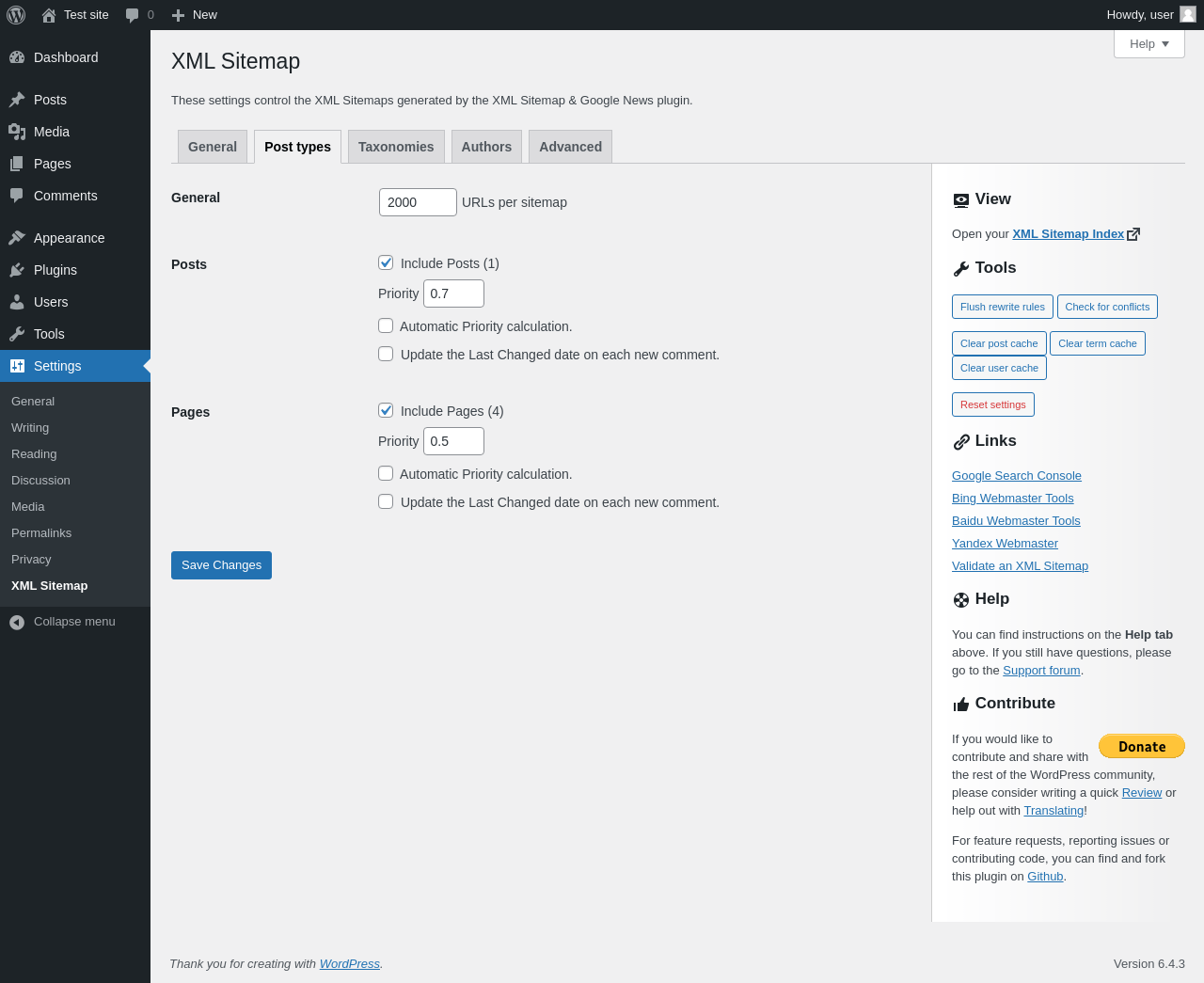
Task: Click the WordPress logo icon
Action: (16, 15)
